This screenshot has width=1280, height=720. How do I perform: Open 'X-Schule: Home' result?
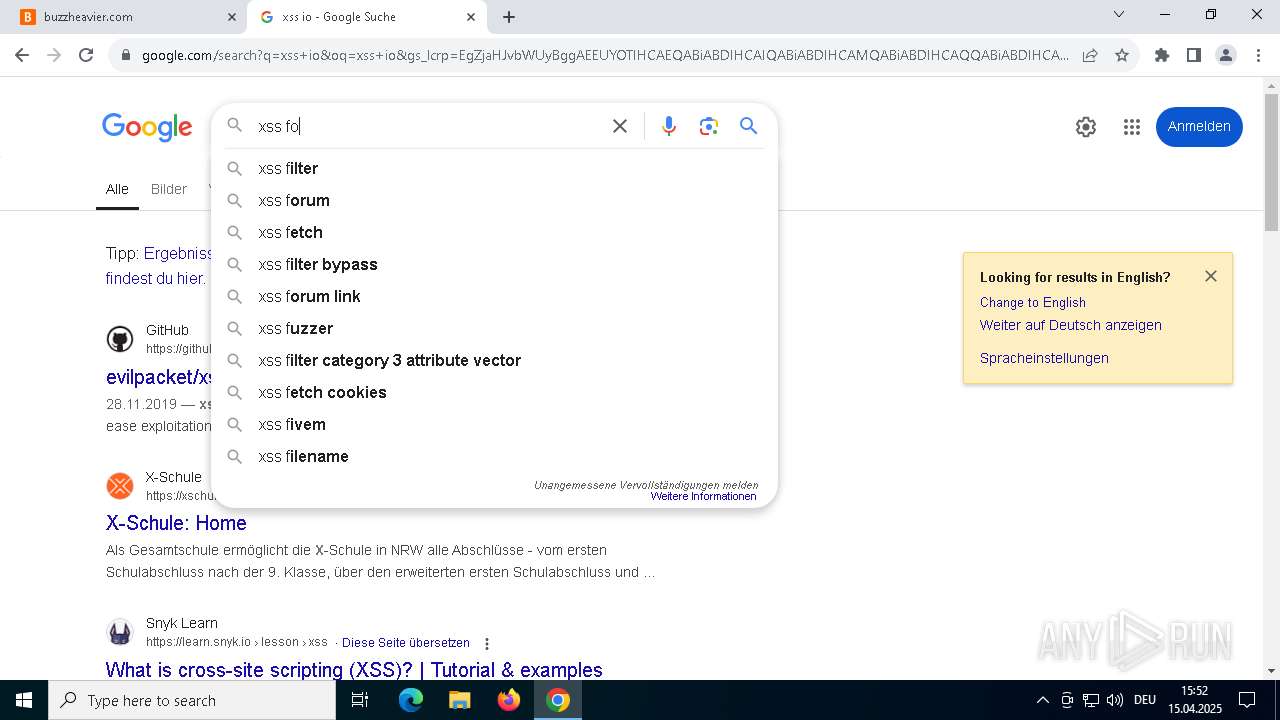coord(176,523)
